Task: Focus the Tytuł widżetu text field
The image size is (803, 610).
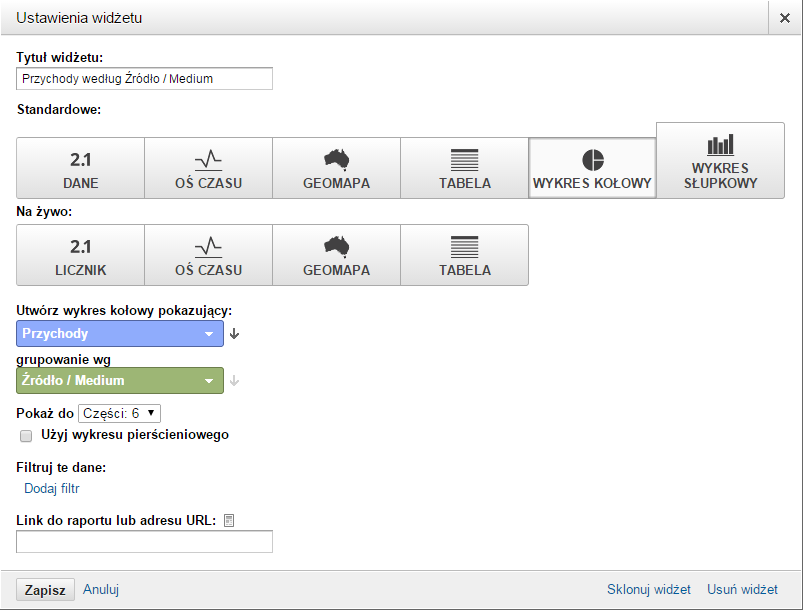Action: [x=144, y=79]
